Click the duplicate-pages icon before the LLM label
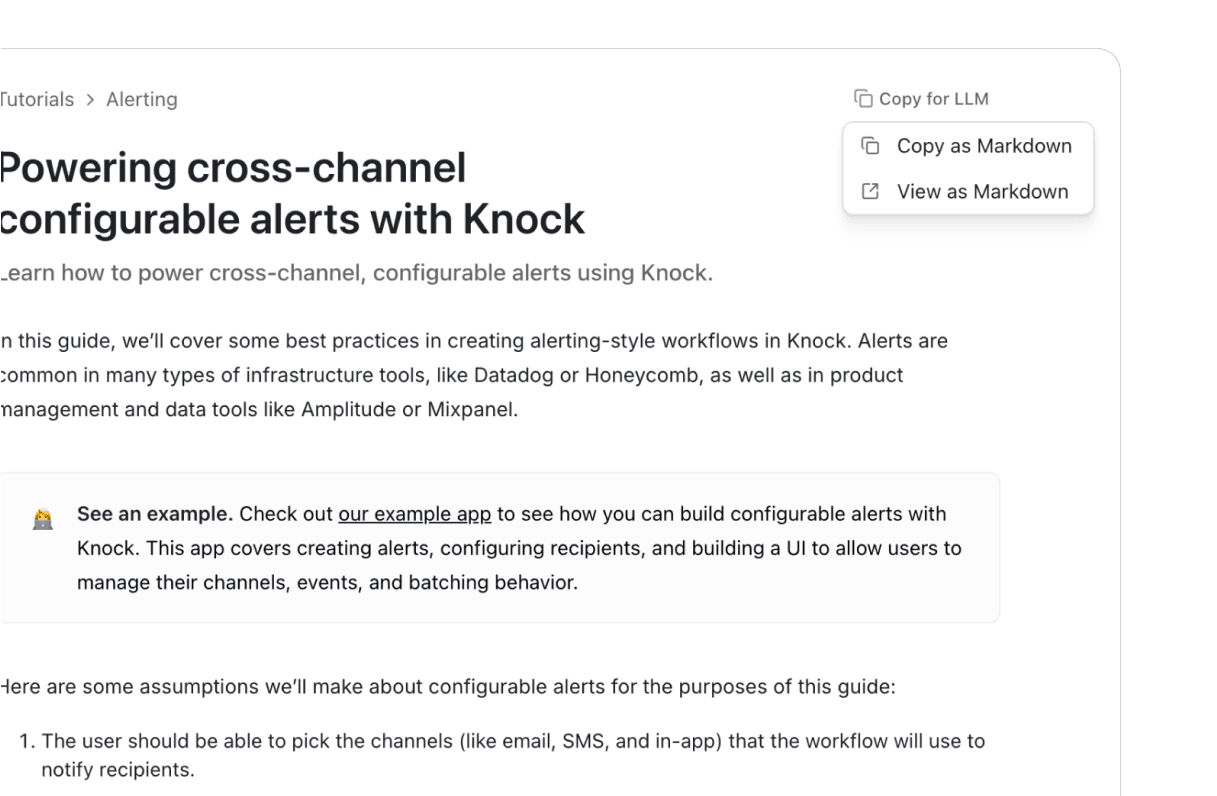The height and width of the screenshot is (796, 1217). (861, 98)
